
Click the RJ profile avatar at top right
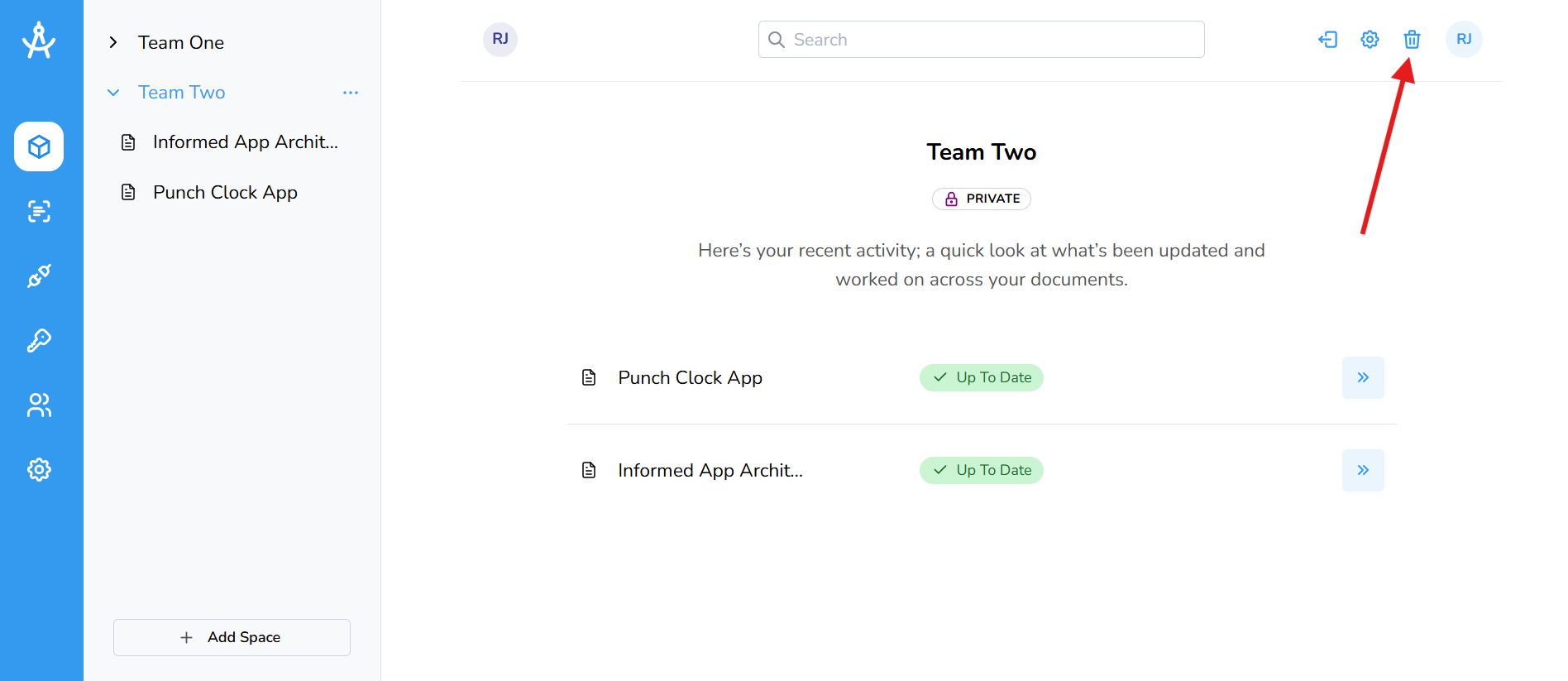(1464, 39)
